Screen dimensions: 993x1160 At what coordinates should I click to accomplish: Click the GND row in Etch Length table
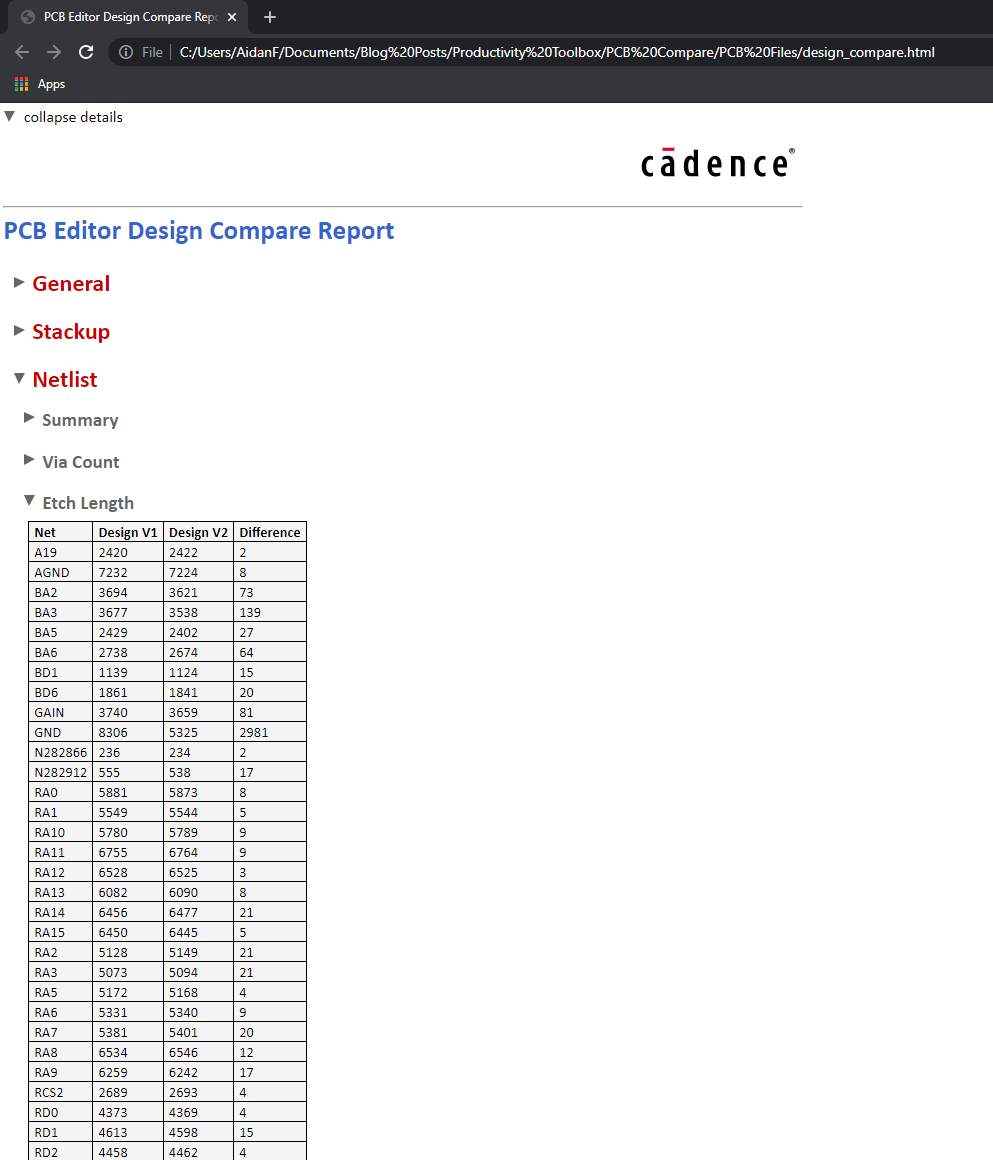48,732
